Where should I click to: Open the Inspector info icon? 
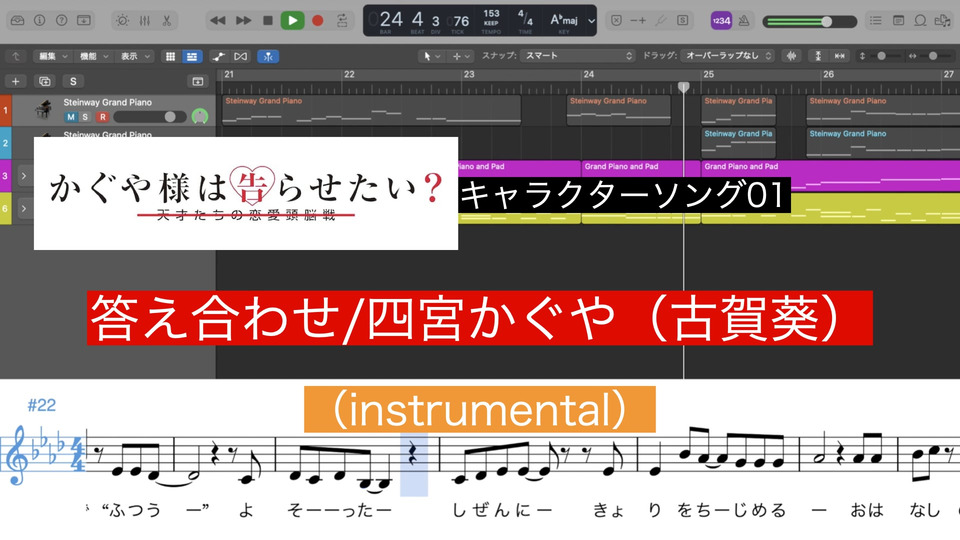40,20
